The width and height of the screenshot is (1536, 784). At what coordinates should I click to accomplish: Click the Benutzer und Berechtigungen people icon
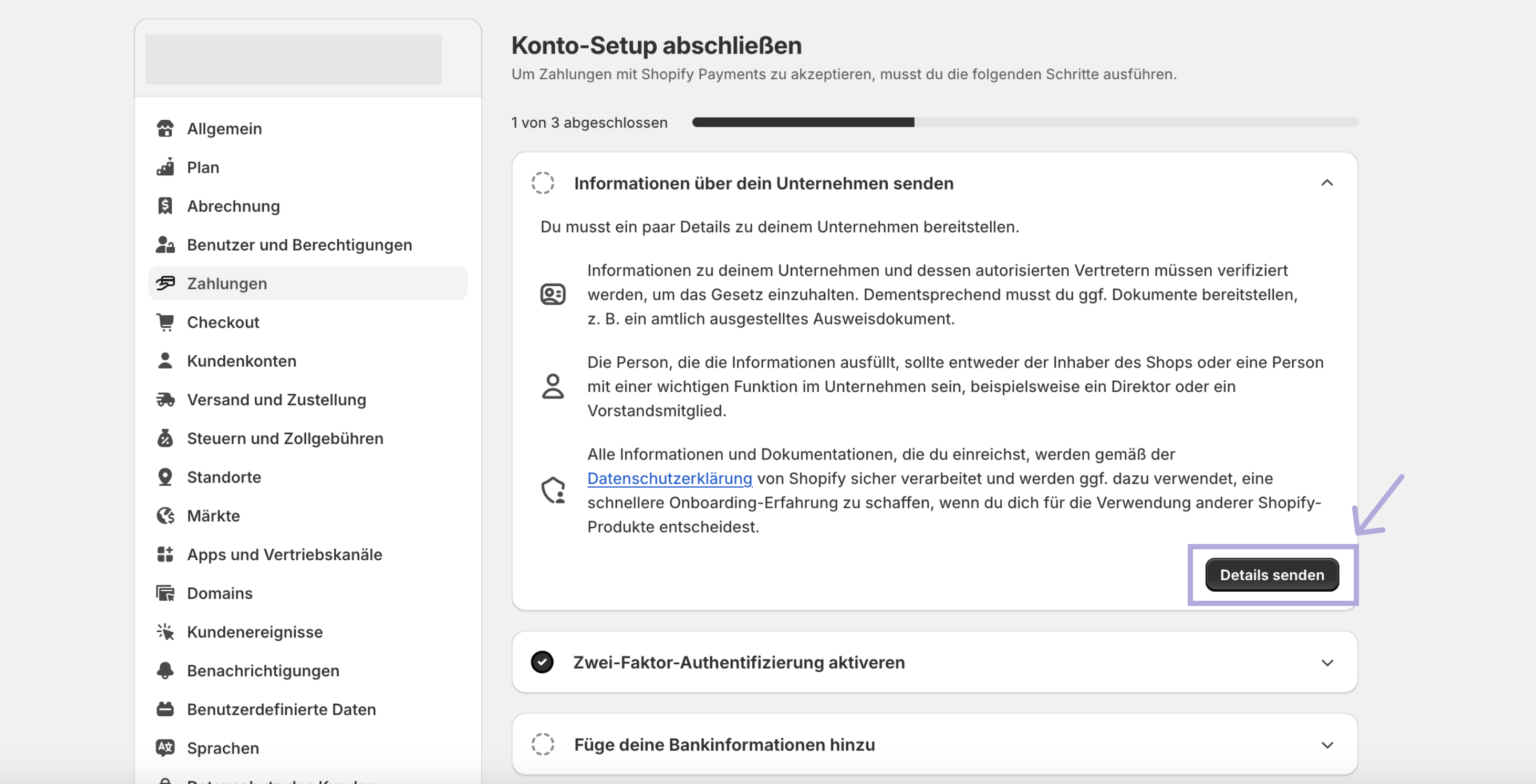tap(165, 245)
